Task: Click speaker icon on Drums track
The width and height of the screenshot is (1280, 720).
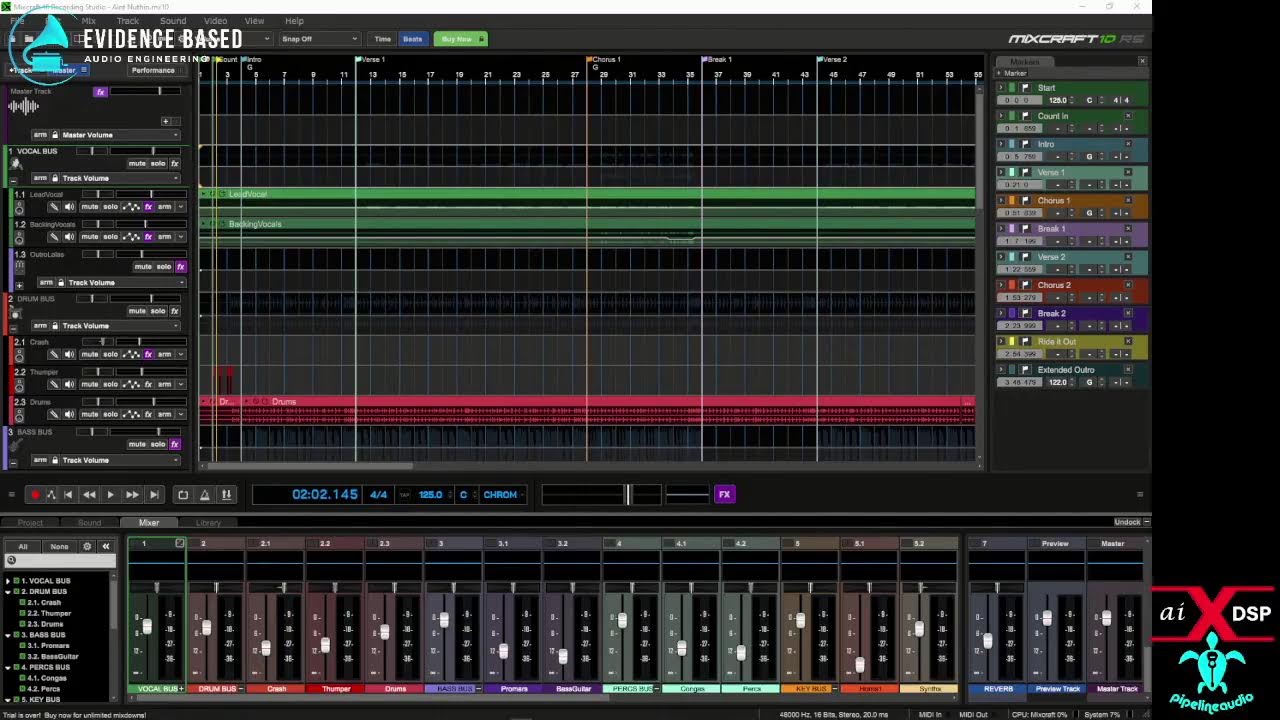Action: coord(69,414)
